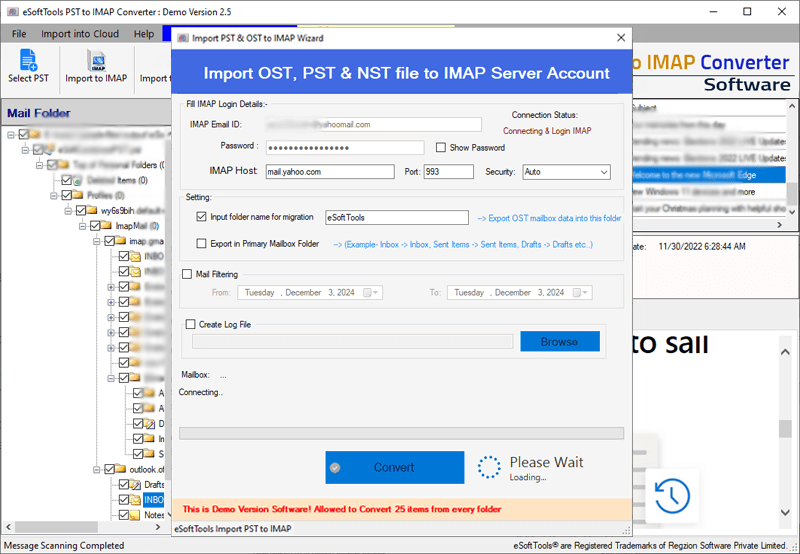Image resolution: width=800 pixels, height=554 pixels.
Task: Close the Import PST & OST to IMAP Wizard
Action: [621, 38]
